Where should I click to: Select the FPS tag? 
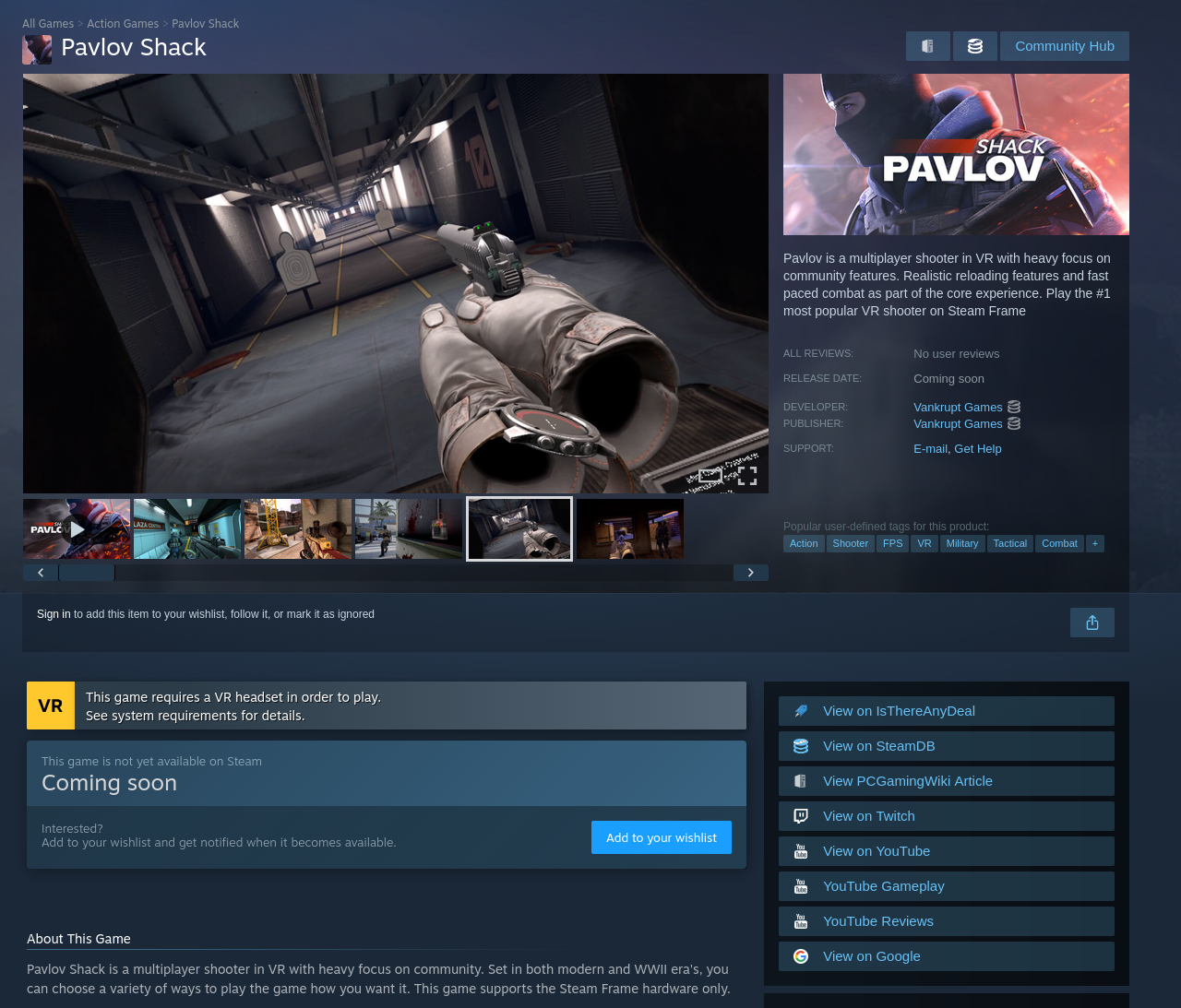coord(893,543)
